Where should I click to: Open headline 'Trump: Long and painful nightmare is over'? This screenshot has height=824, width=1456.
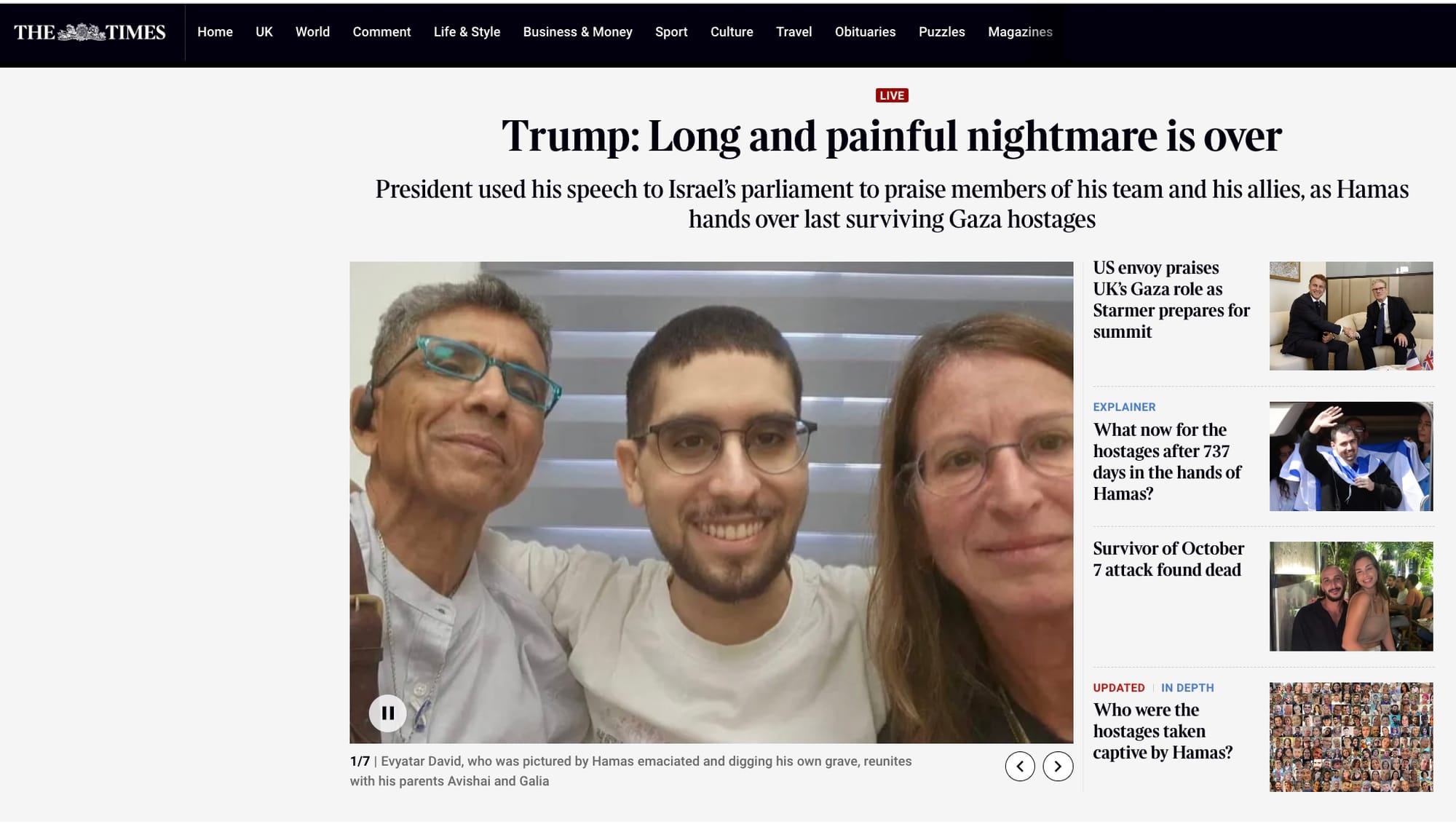[x=892, y=136]
